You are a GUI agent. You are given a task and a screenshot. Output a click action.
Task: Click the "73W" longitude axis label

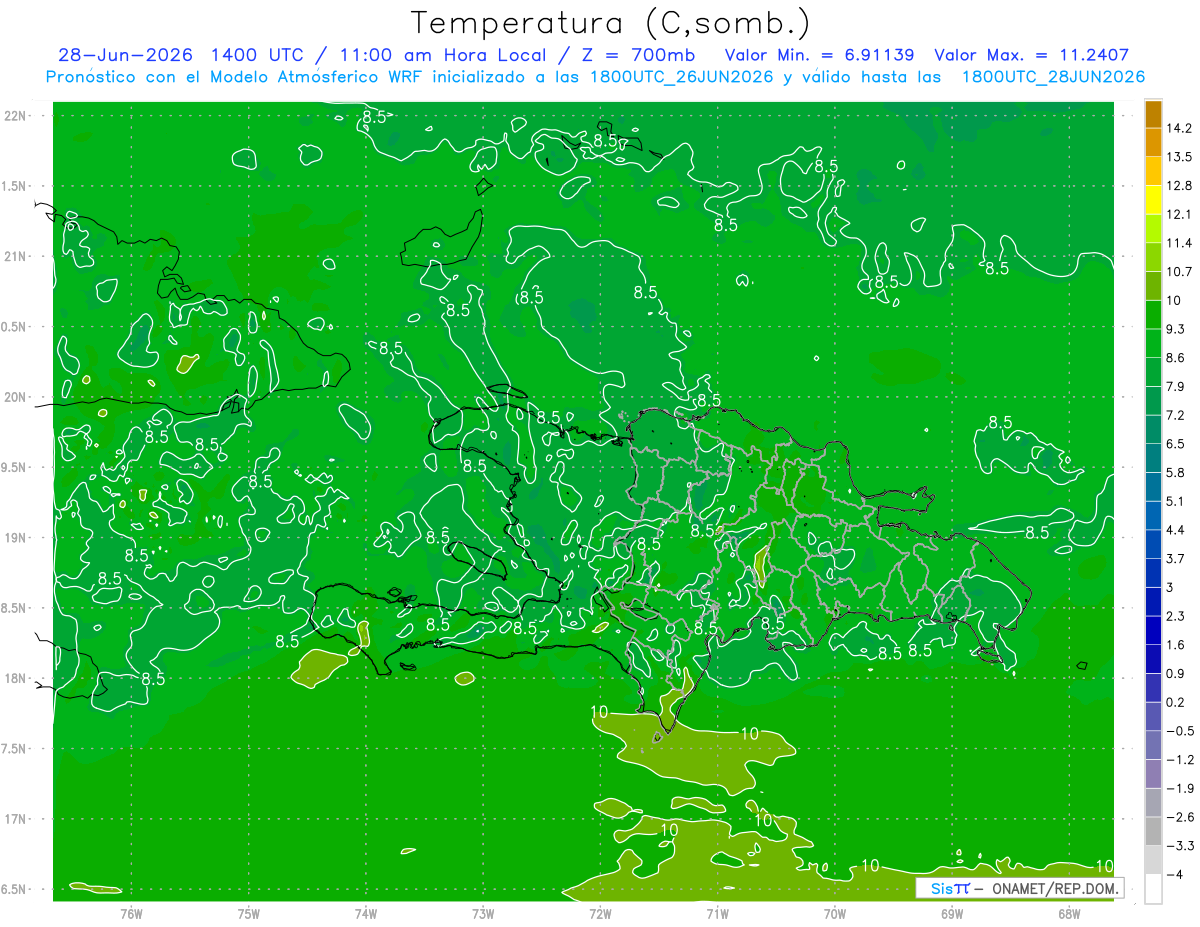[x=483, y=913]
